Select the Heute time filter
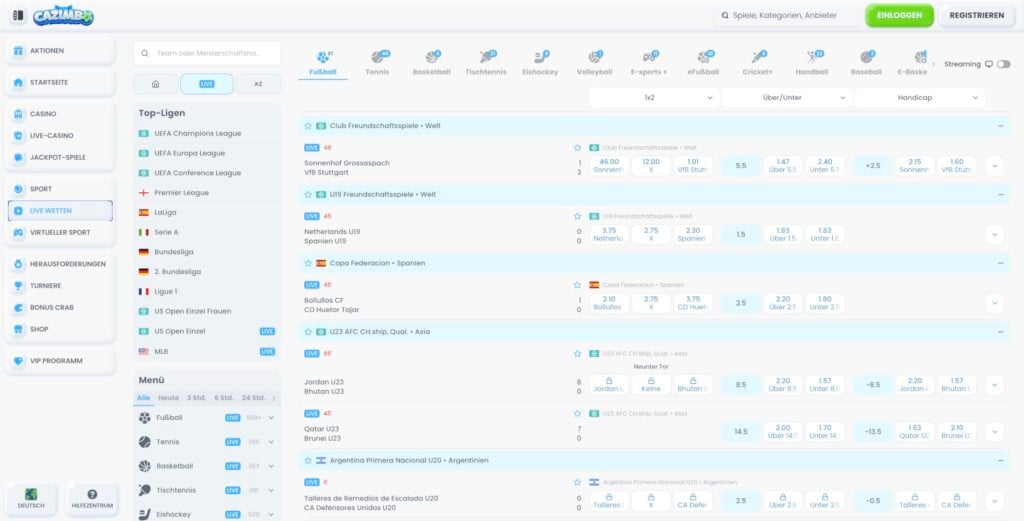The image size is (1024, 521). pyautogui.click(x=168, y=398)
